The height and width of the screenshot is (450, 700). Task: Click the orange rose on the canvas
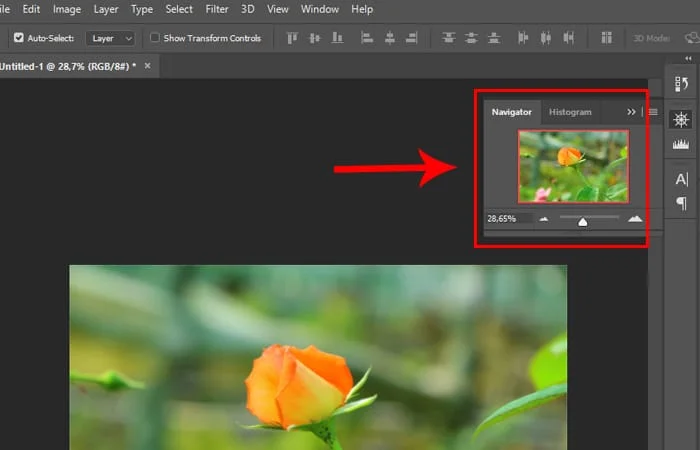299,386
